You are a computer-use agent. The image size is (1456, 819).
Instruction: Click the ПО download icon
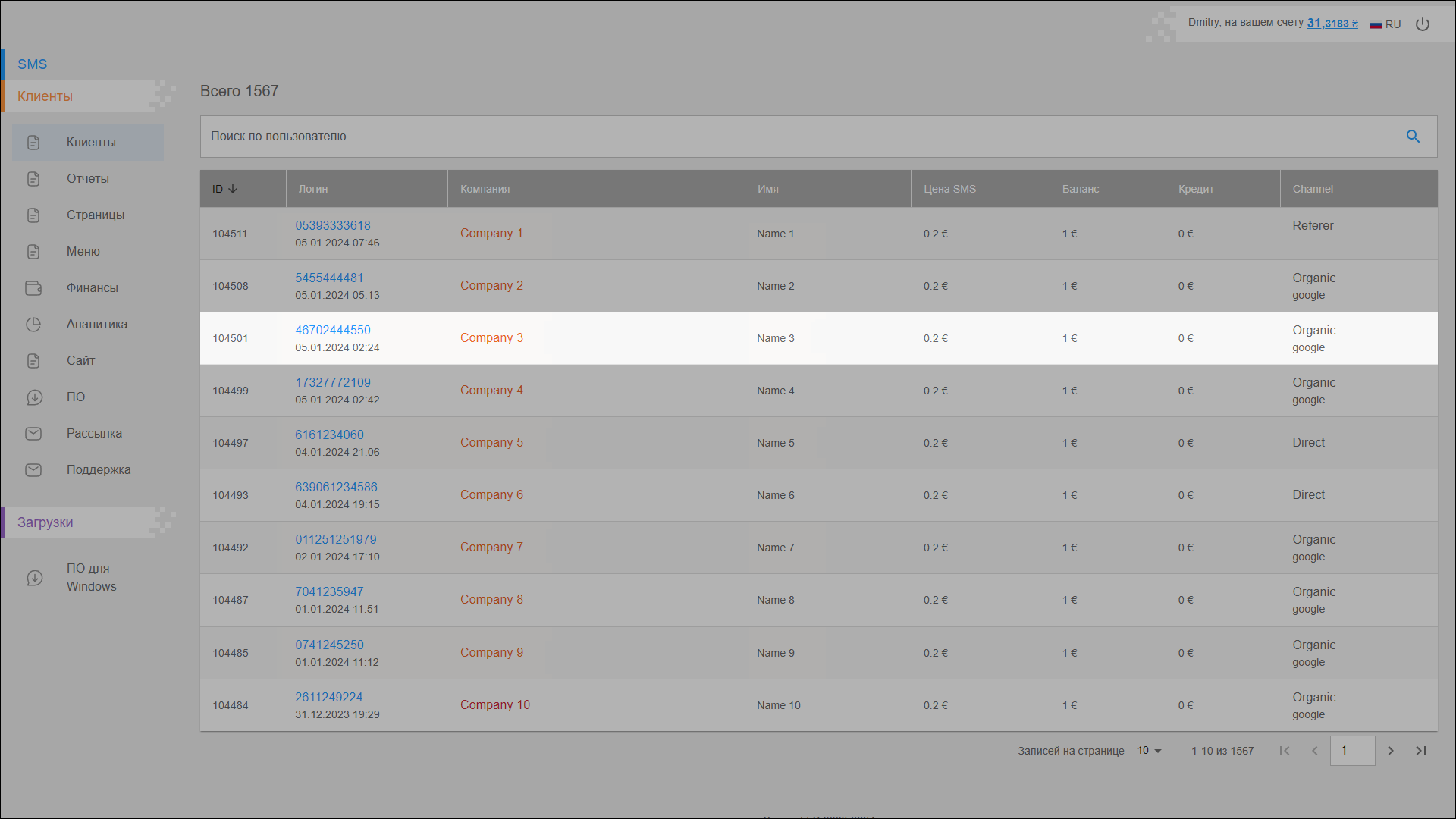(x=33, y=397)
